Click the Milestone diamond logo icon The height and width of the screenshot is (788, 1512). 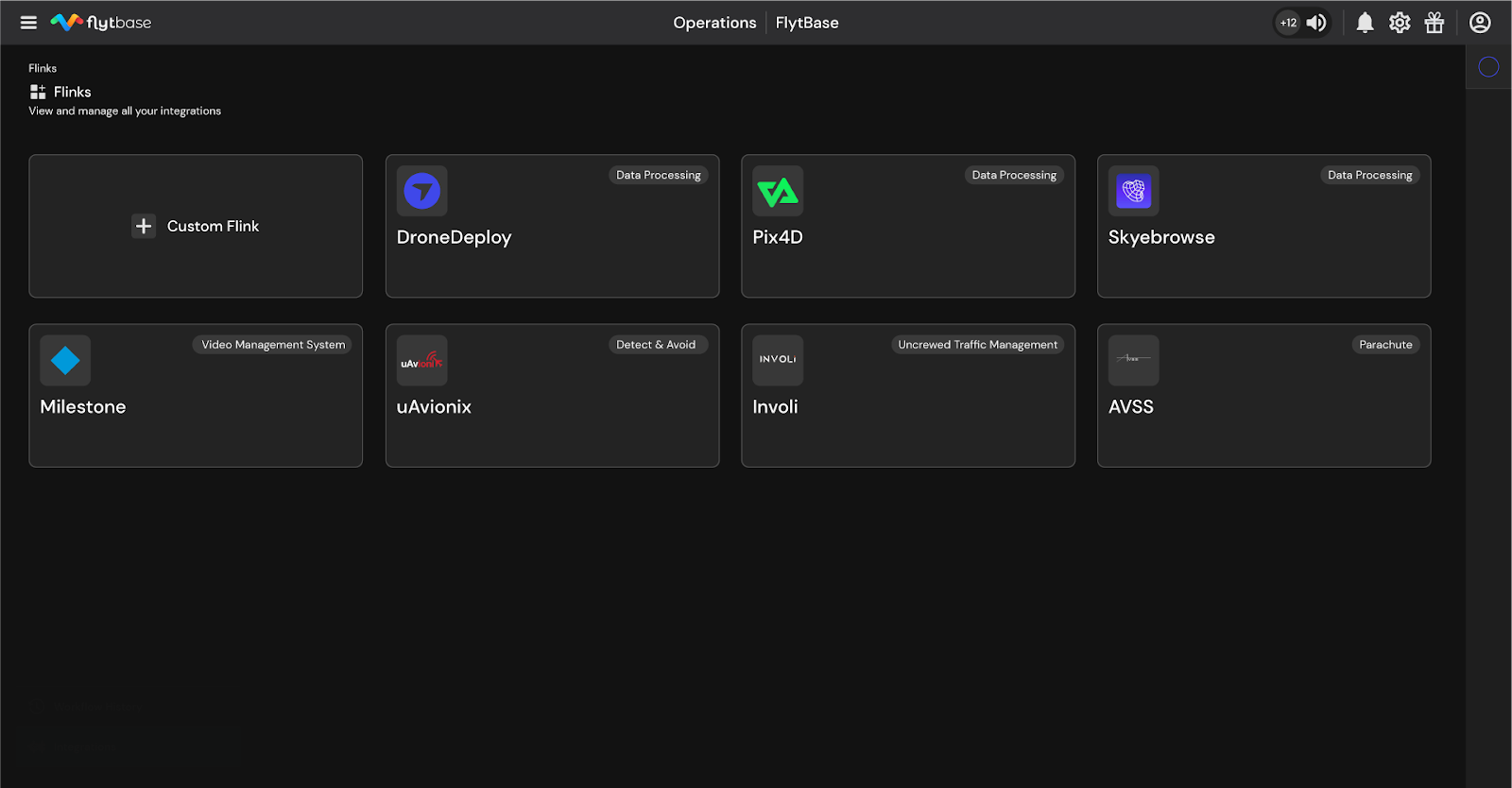pos(65,360)
